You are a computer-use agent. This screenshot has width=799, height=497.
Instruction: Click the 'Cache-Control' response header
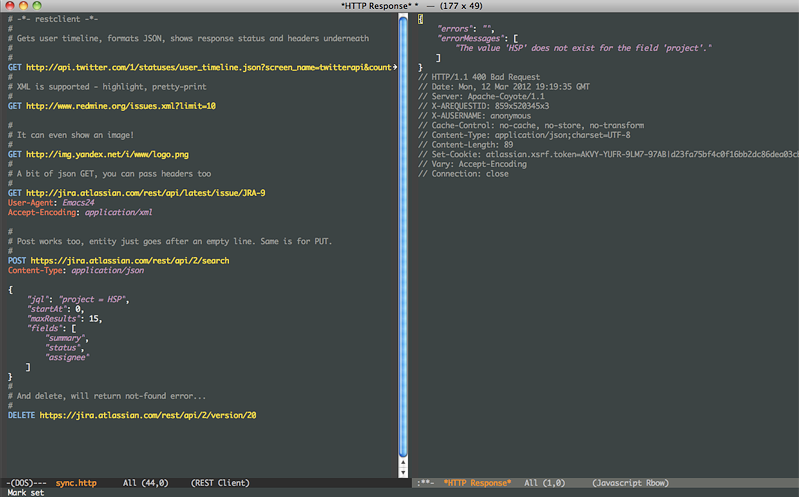point(531,125)
